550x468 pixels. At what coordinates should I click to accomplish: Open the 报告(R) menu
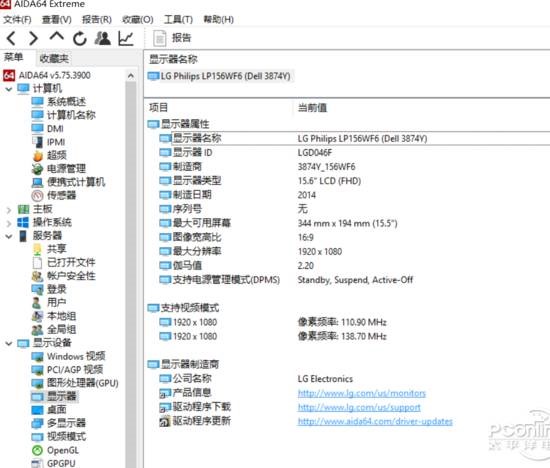[x=96, y=19]
